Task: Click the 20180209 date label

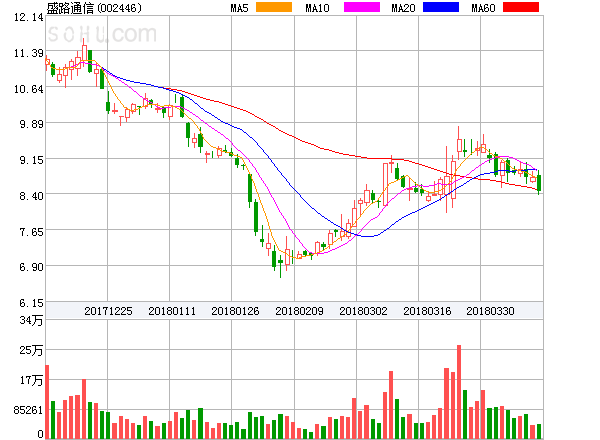Action: (299, 311)
